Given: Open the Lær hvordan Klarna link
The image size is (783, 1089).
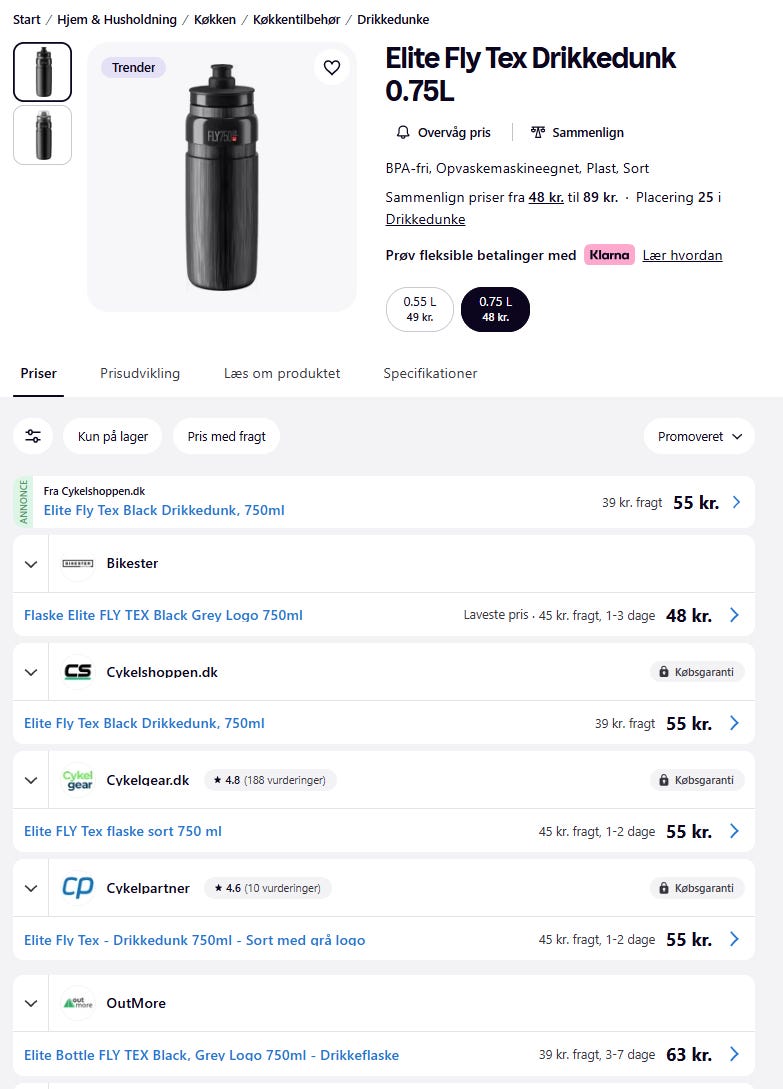Looking at the screenshot, I should tap(682, 255).
